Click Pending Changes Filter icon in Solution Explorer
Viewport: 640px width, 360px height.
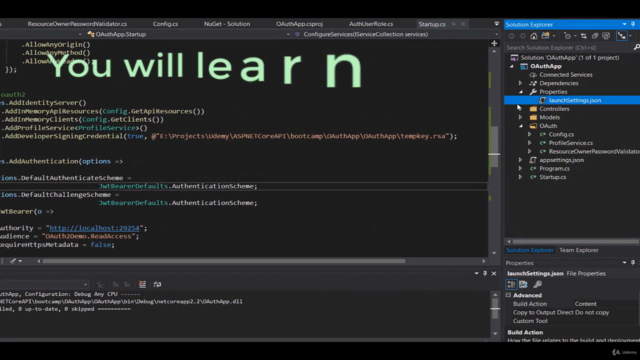pyautogui.click(x=567, y=36)
